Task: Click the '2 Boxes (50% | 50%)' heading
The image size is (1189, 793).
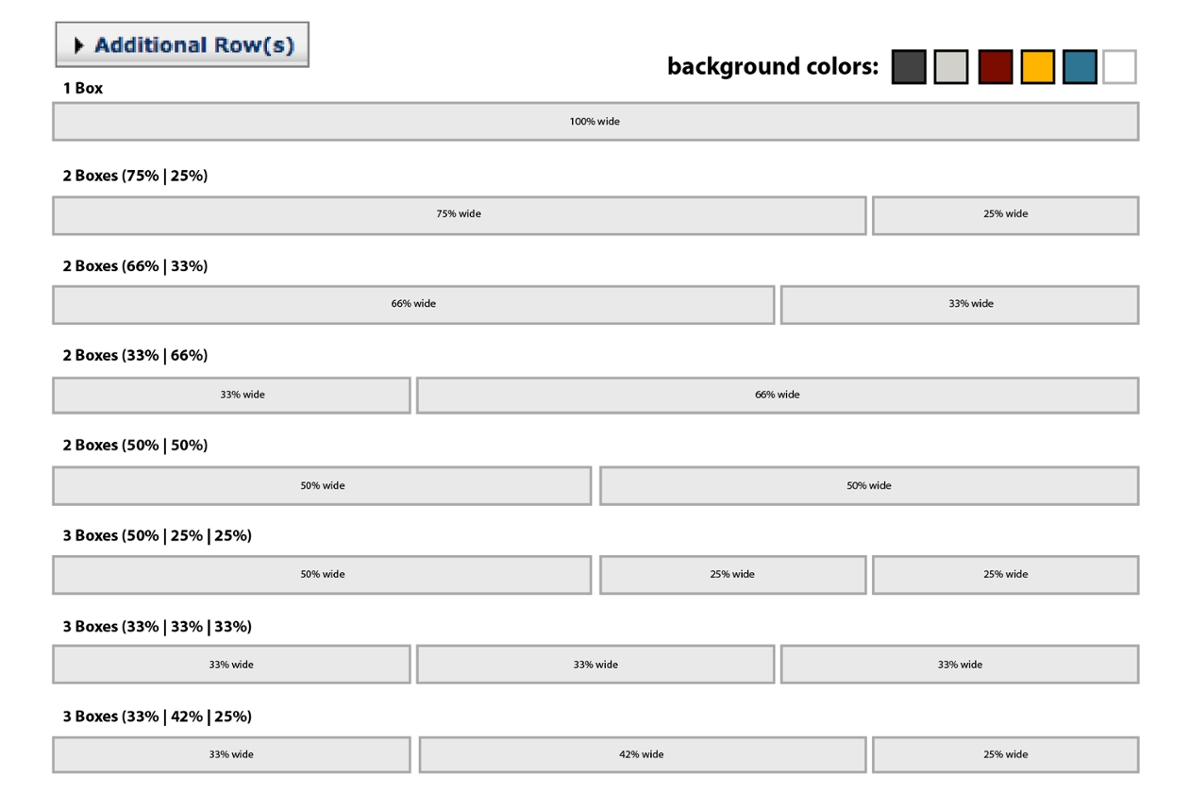Action: pos(135,445)
